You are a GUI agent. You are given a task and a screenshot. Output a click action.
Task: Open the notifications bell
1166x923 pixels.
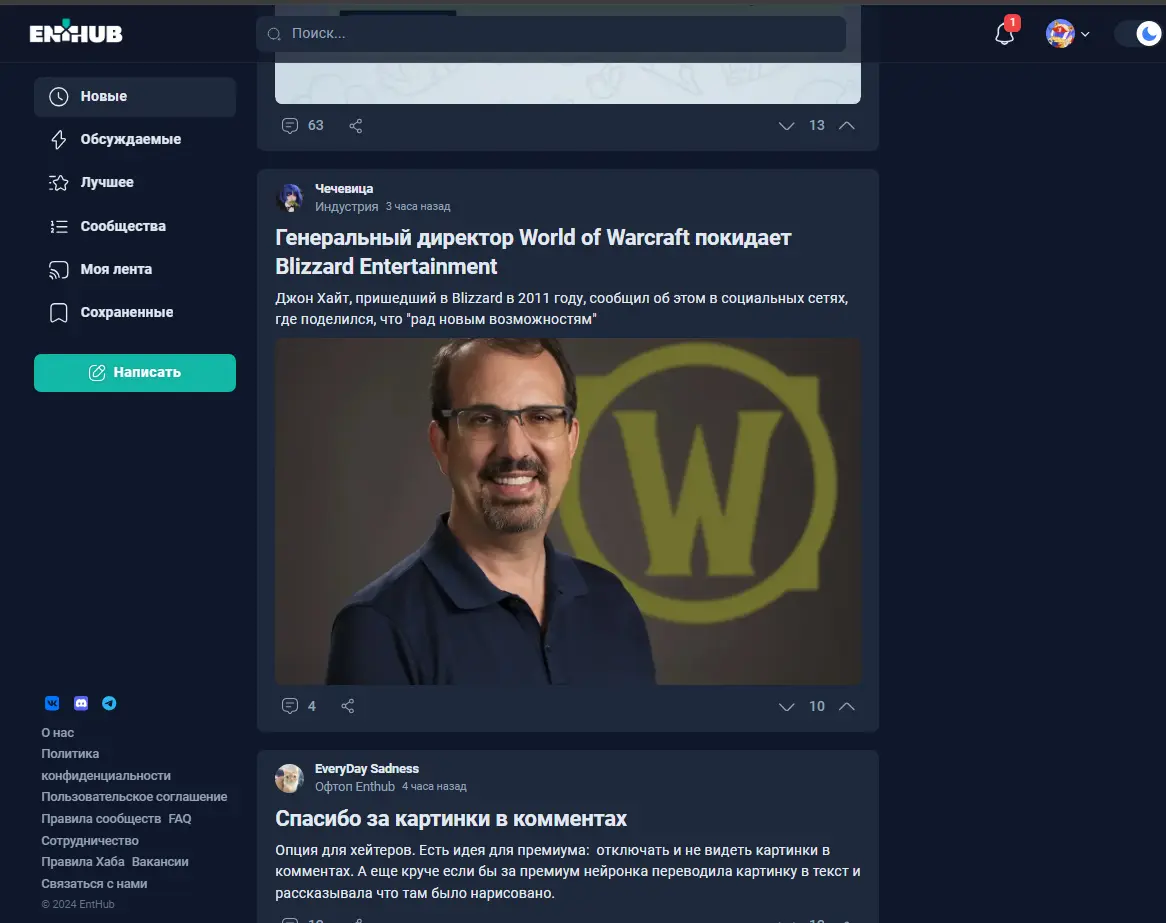(1004, 34)
